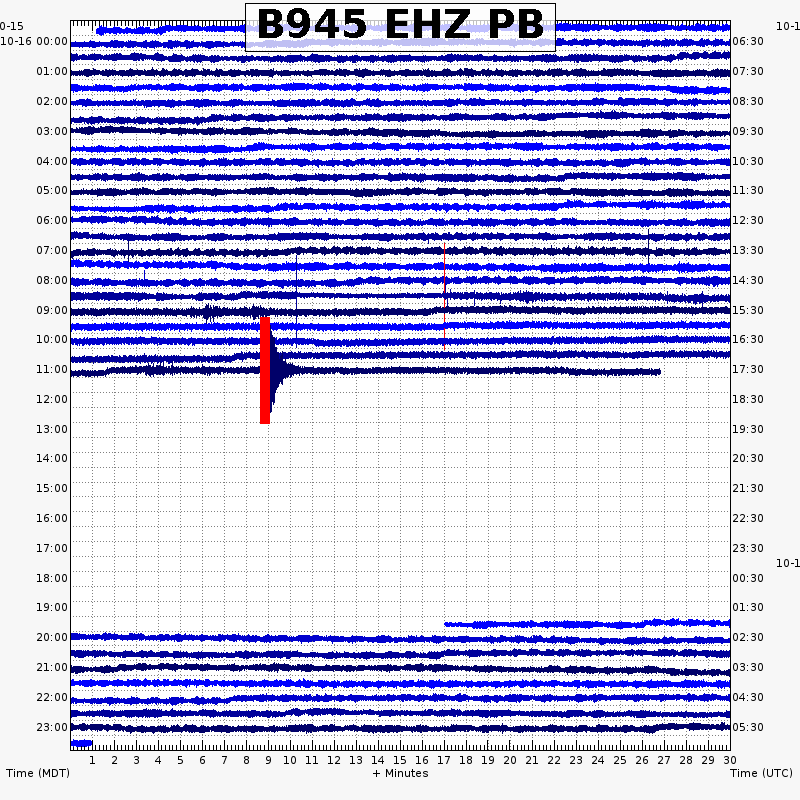Click the "12:30" UTC time label

click(x=748, y=220)
